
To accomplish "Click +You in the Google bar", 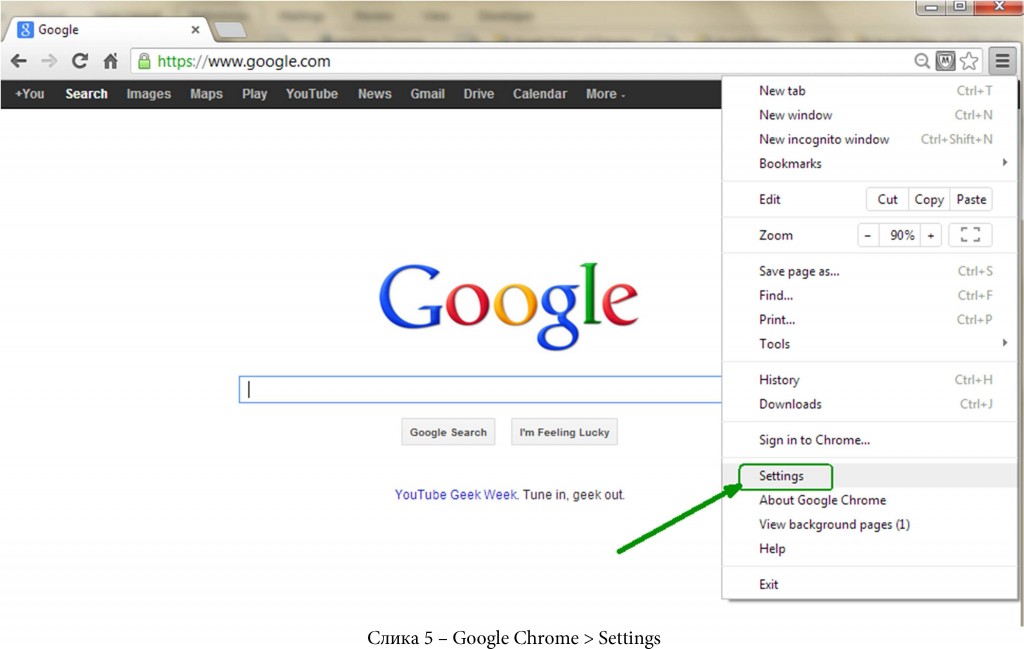I will tap(30, 94).
